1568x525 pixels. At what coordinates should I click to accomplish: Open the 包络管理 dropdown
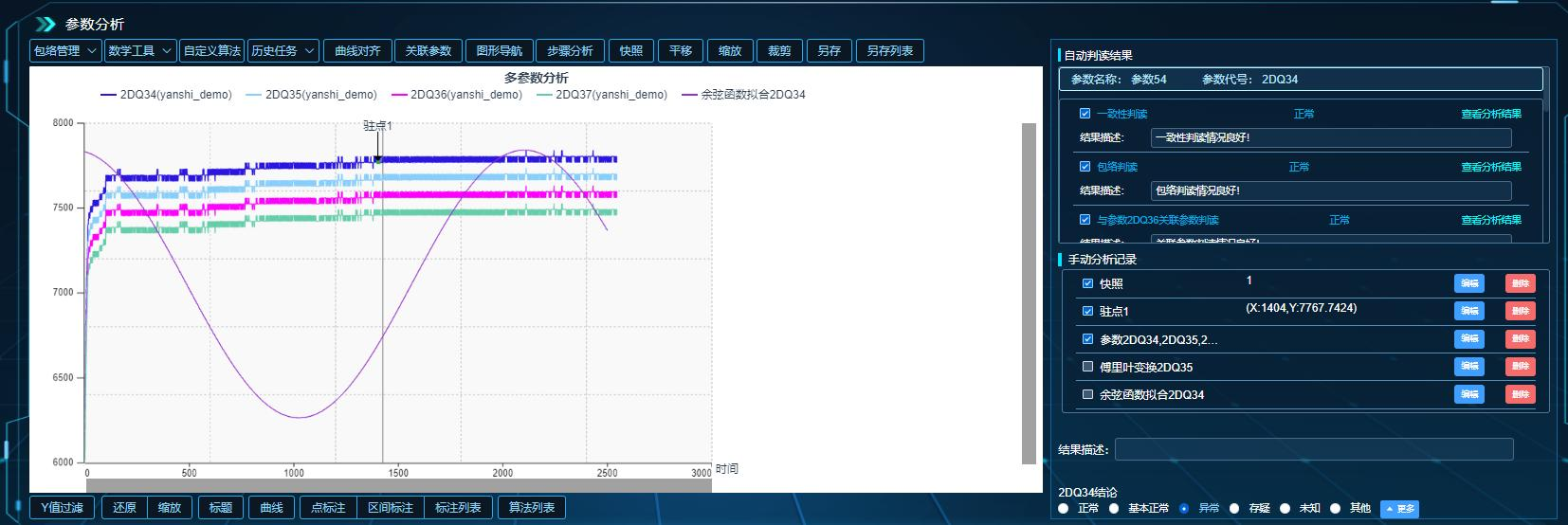click(x=65, y=51)
